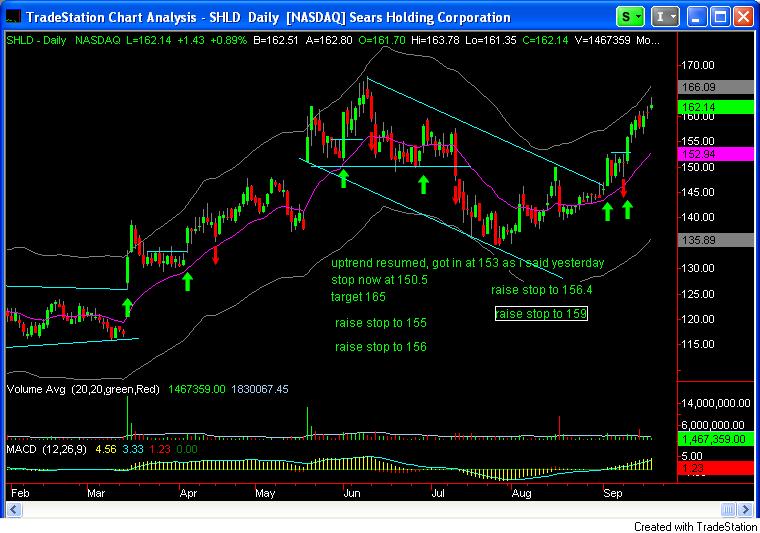The height and width of the screenshot is (533, 760).
Task: Click the green 162.14 last price marker
Action: coord(715,107)
